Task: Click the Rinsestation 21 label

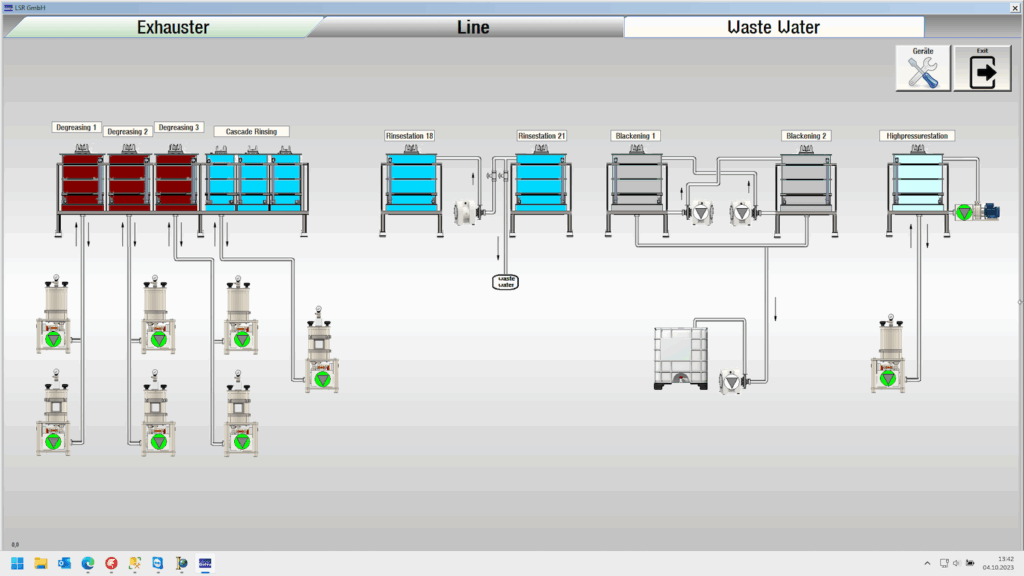Action: tap(541, 136)
